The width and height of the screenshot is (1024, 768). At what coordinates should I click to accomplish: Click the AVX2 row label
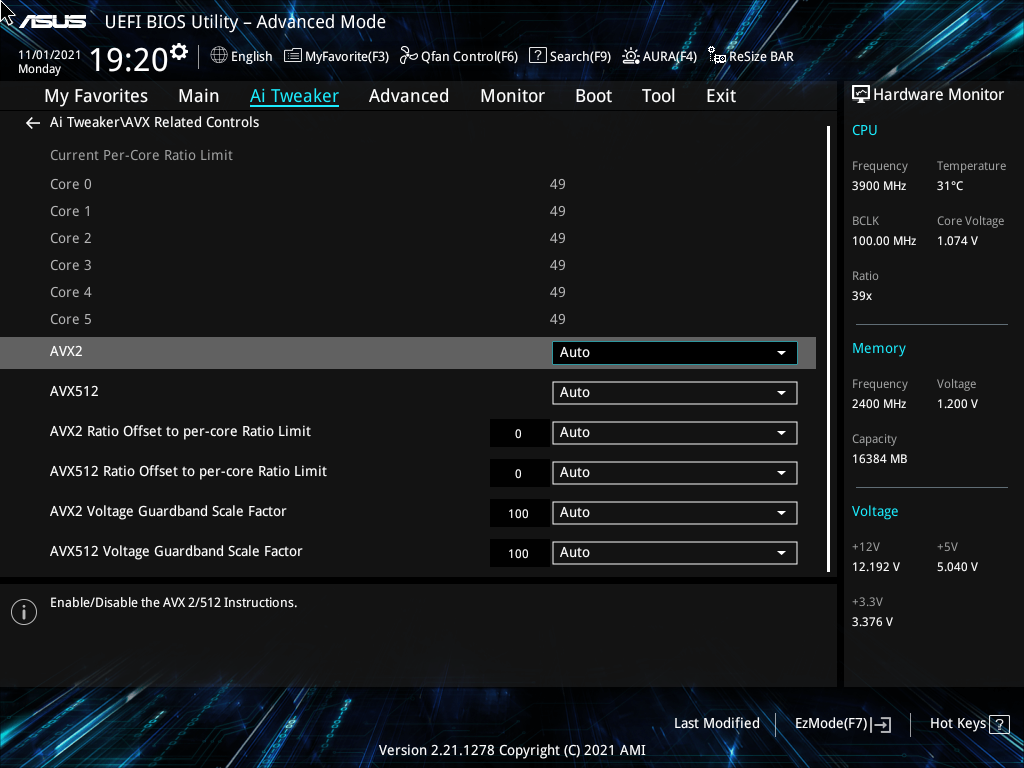pyautogui.click(x=66, y=351)
